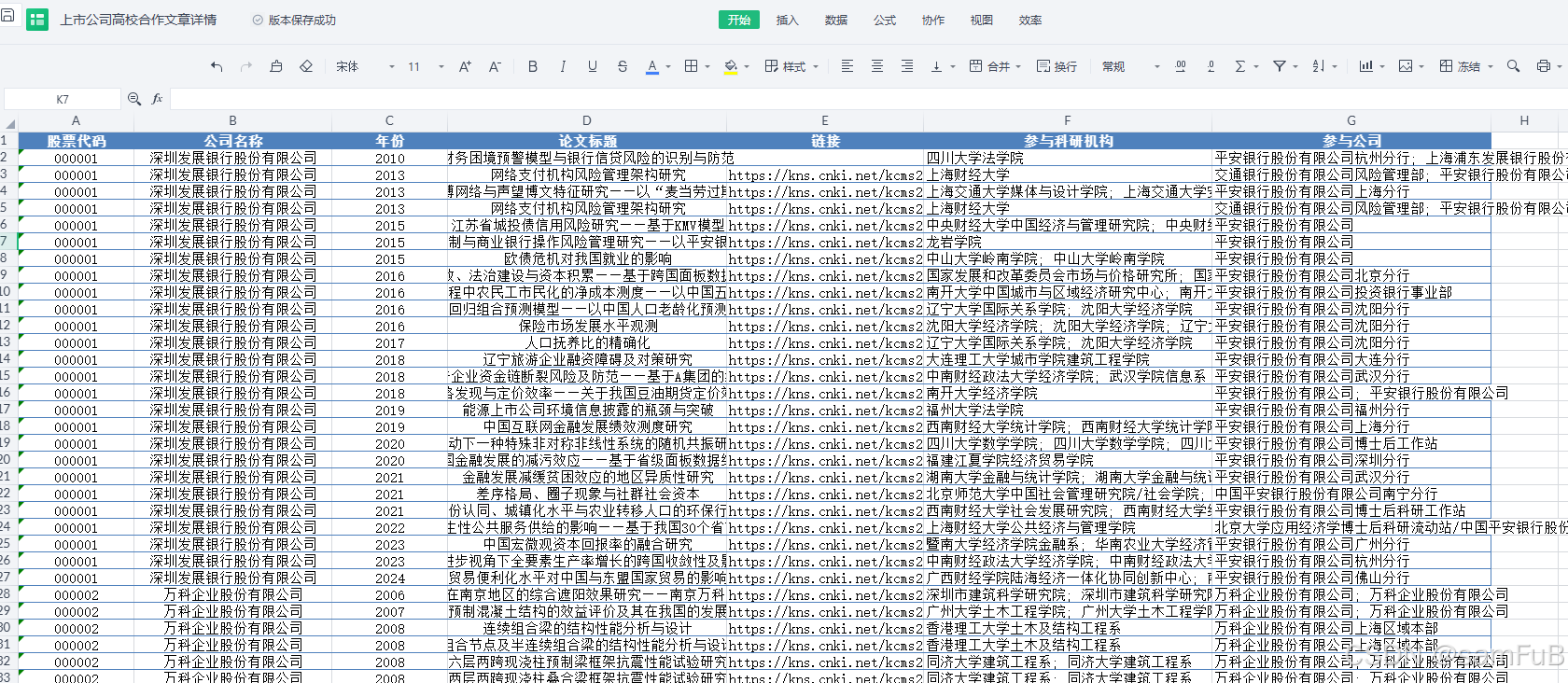Switch to the 数据 tab

tap(836, 20)
